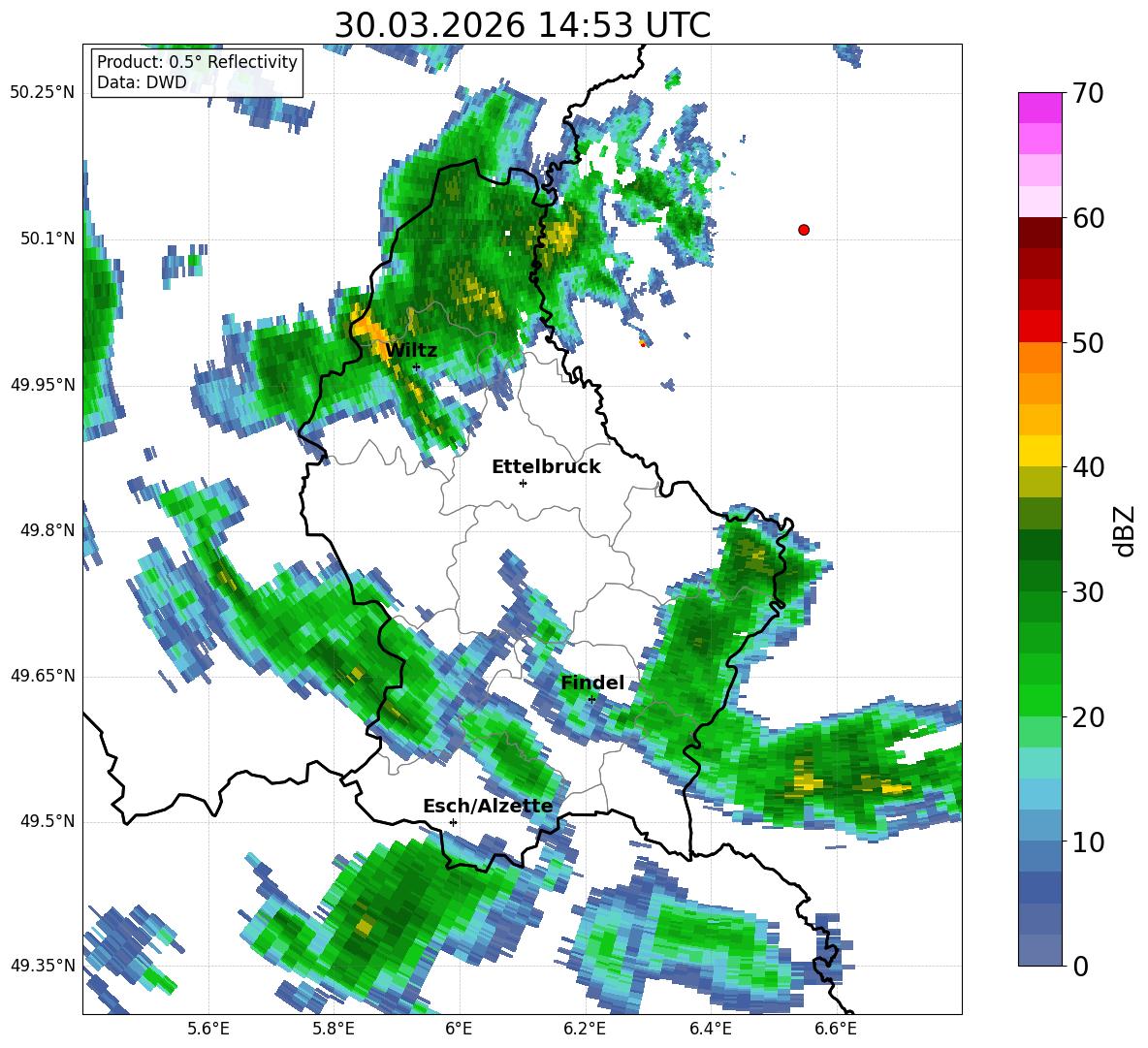Image resolution: width=1148 pixels, height=1048 pixels.
Task: Click the 49.8°N latitude label
Action: [x=47, y=530]
